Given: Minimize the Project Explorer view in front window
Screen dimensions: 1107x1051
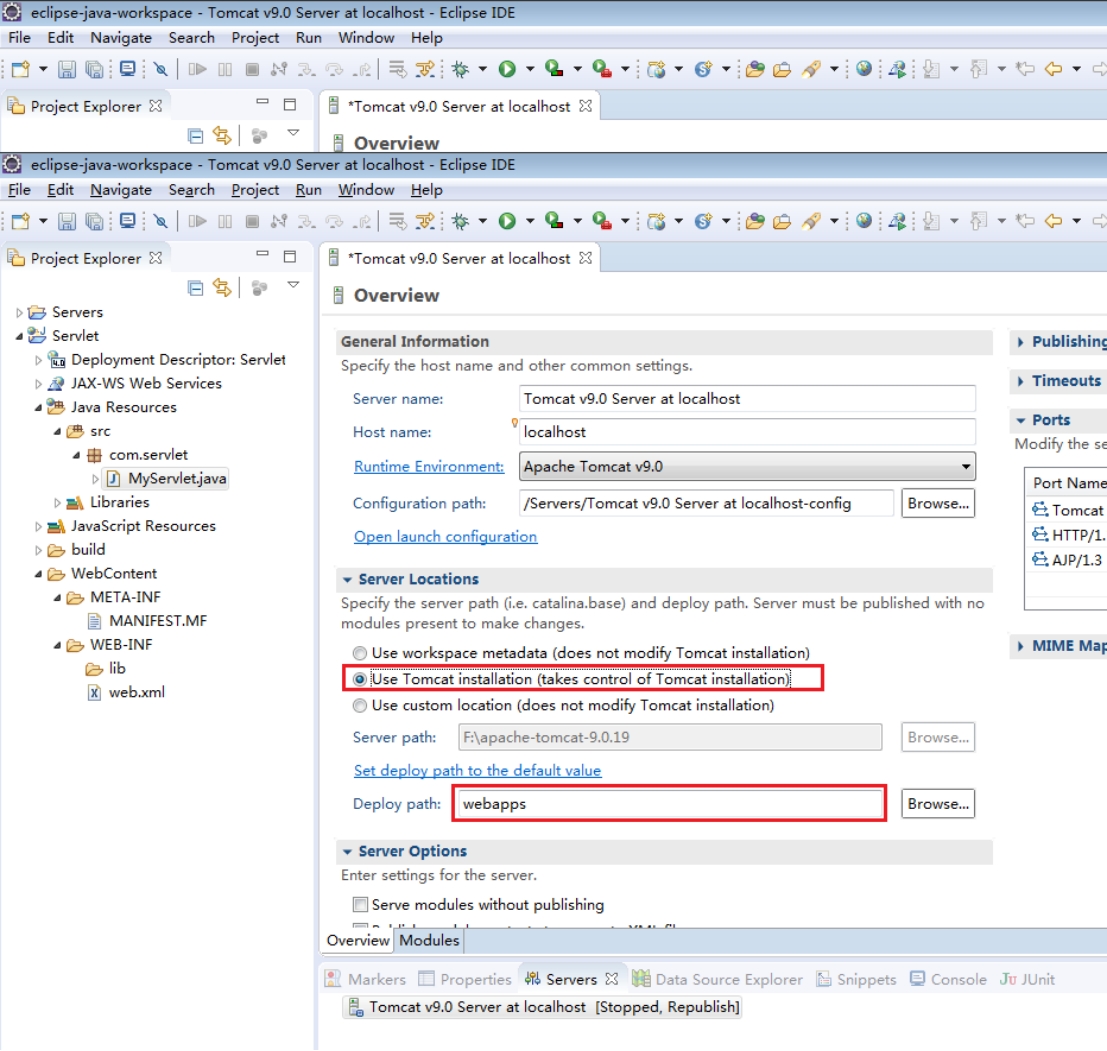Looking at the screenshot, I should click(x=263, y=253).
